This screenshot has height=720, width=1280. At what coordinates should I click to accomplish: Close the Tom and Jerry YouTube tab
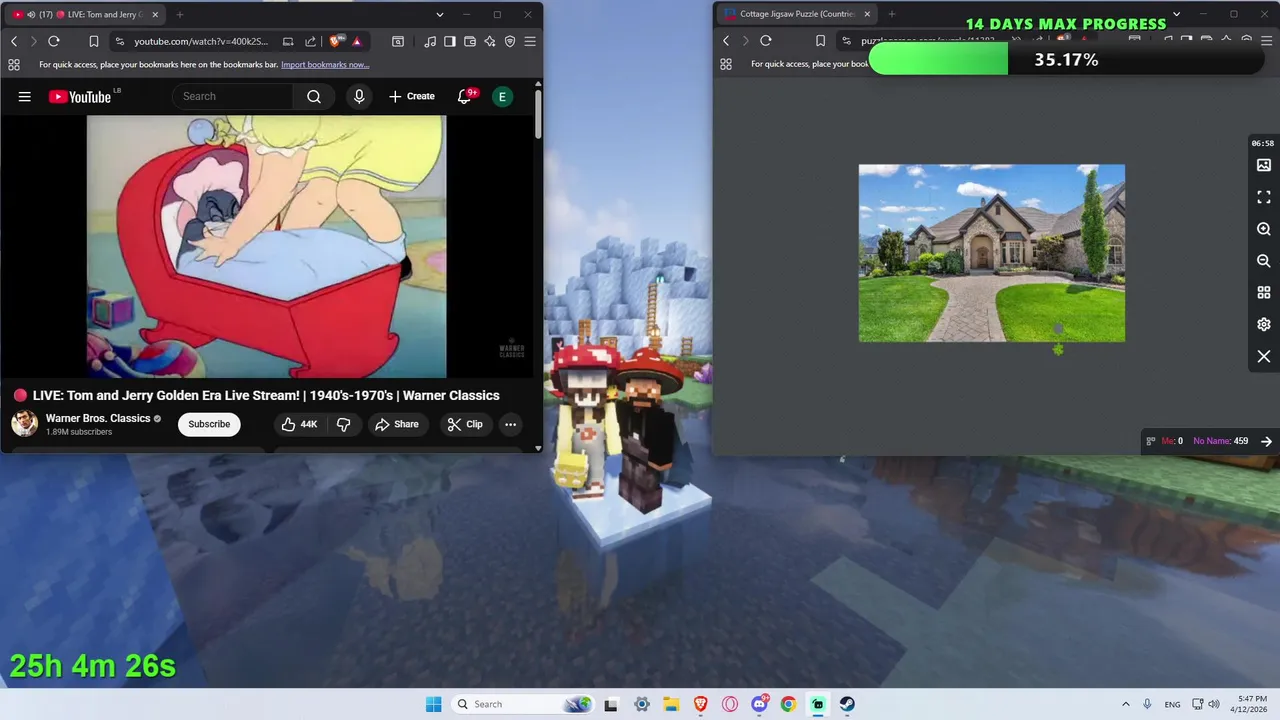(156, 15)
